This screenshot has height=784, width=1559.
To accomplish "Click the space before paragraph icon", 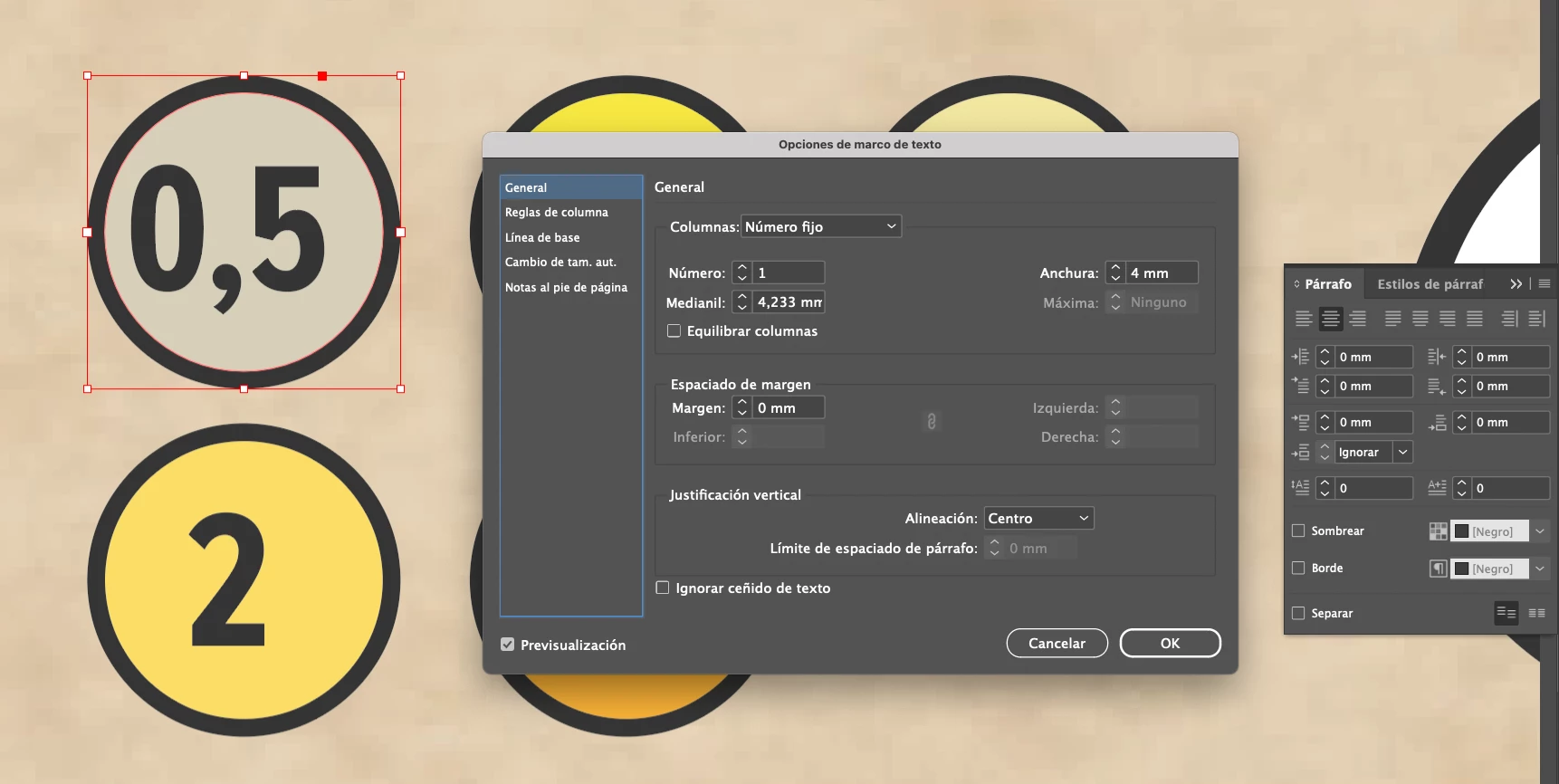I will click(x=1300, y=422).
